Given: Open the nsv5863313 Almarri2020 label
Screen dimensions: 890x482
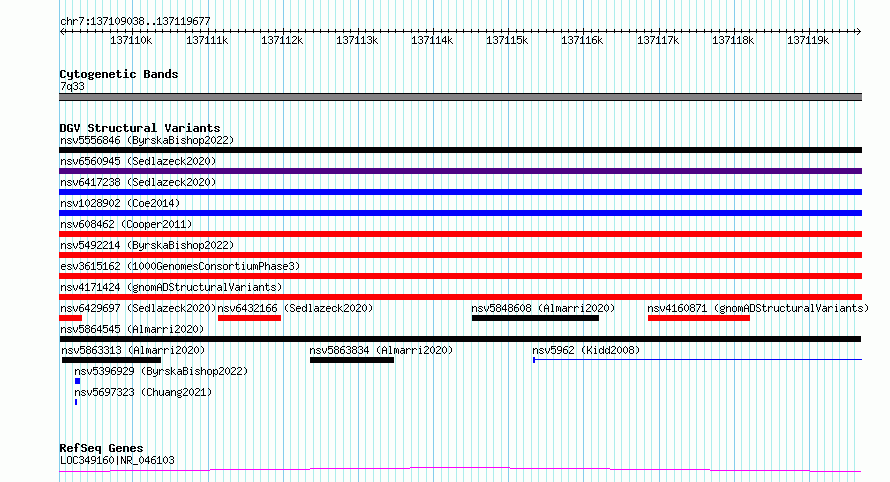Looking at the screenshot, I should click(x=133, y=350).
